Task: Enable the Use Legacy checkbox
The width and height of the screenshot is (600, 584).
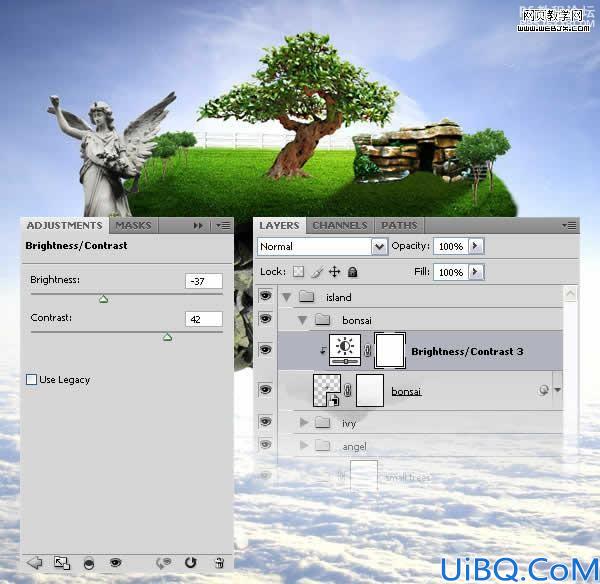Action: pos(31,380)
